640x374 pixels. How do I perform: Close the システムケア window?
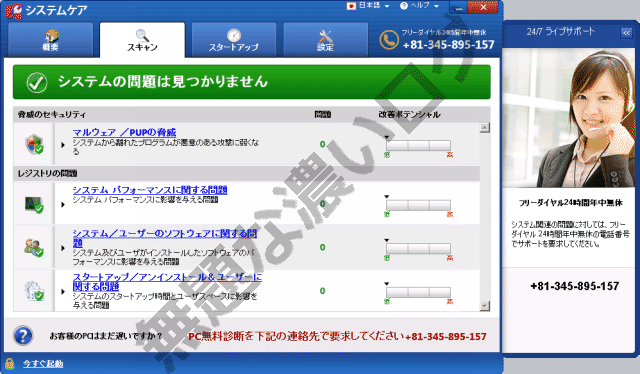pyautogui.click(x=483, y=7)
